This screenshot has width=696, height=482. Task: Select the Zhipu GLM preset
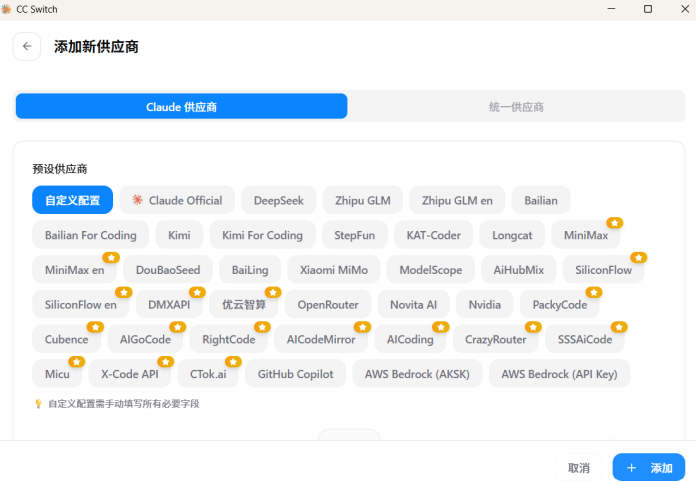tap(362, 200)
